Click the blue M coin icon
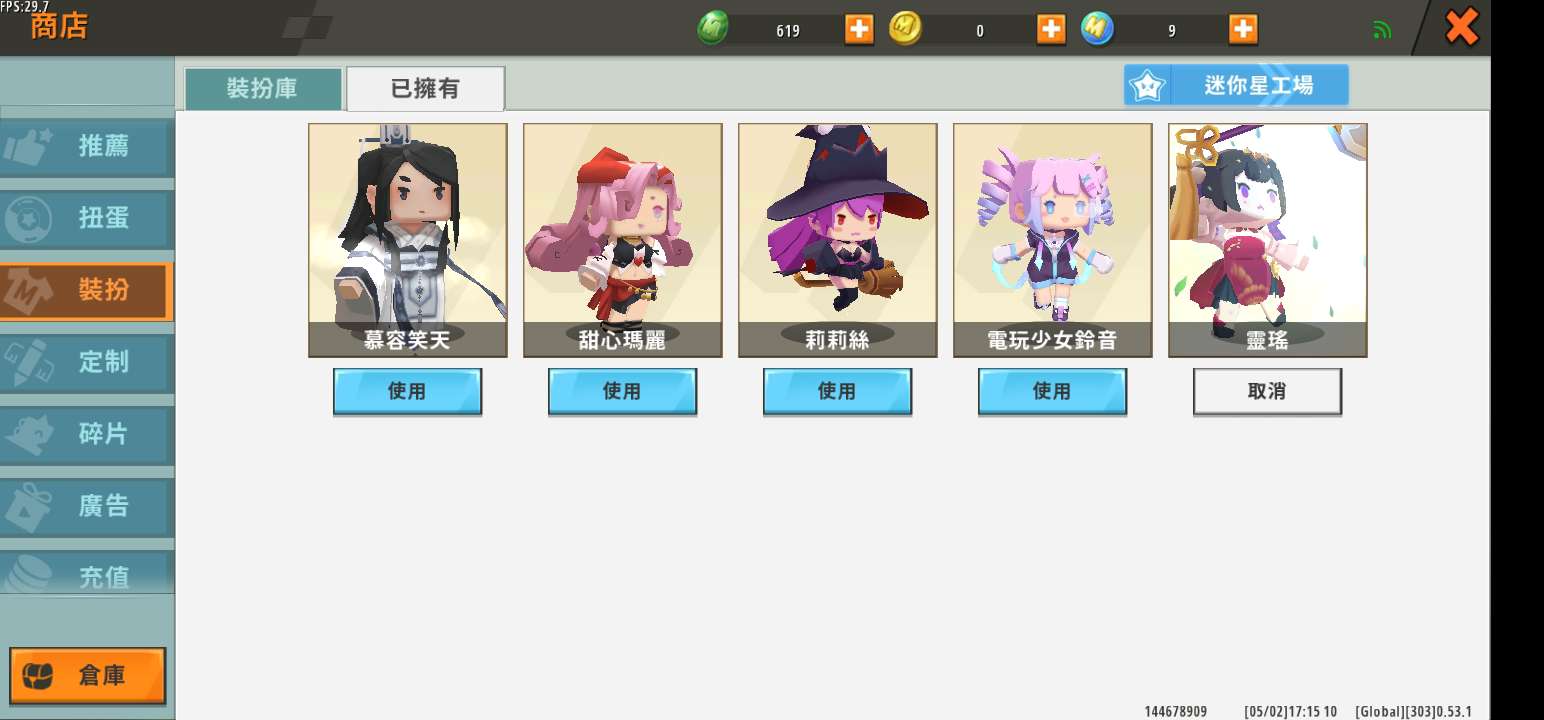Image resolution: width=1544 pixels, height=720 pixels. [1097, 29]
